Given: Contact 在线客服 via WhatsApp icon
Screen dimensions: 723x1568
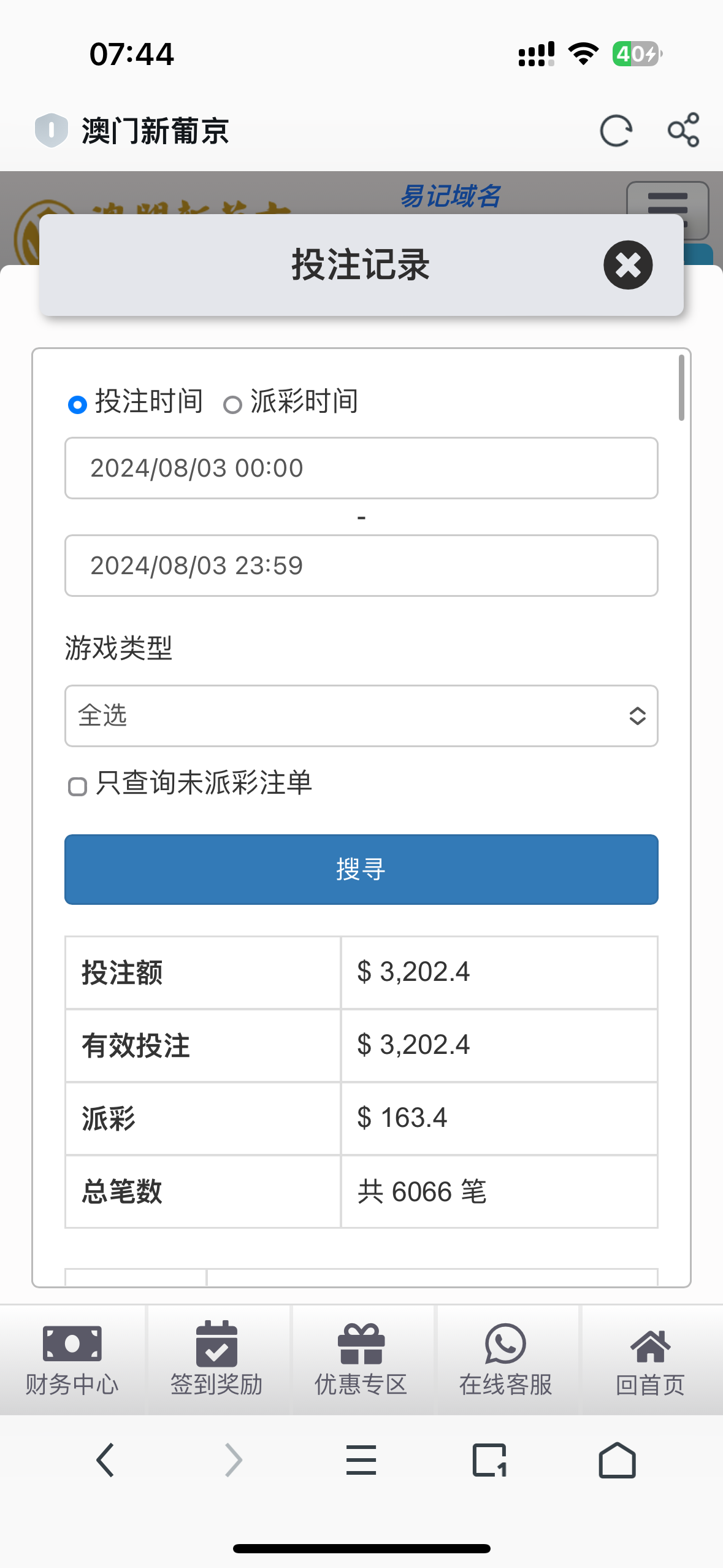Looking at the screenshot, I should [505, 1345].
